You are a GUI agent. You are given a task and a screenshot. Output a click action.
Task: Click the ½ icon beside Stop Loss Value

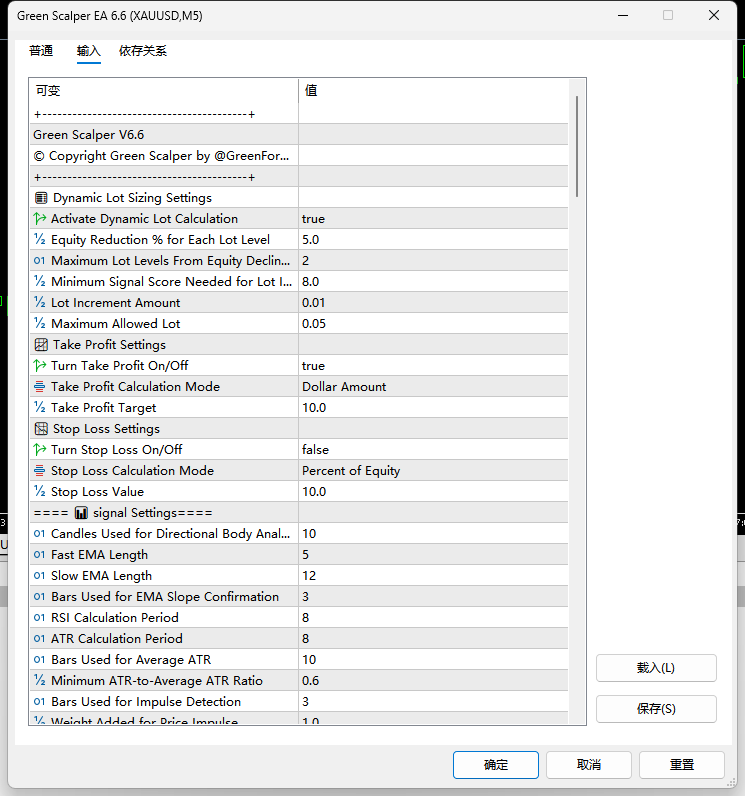[x=40, y=491]
